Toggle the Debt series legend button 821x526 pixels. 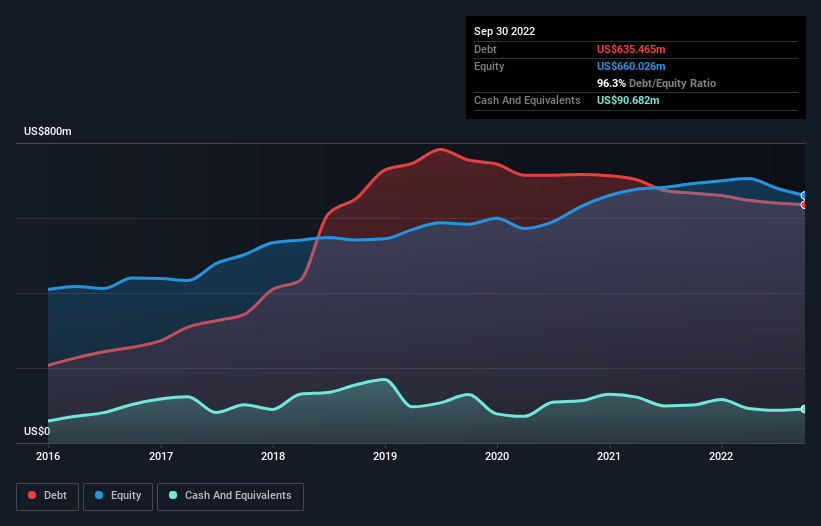click(48, 496)
